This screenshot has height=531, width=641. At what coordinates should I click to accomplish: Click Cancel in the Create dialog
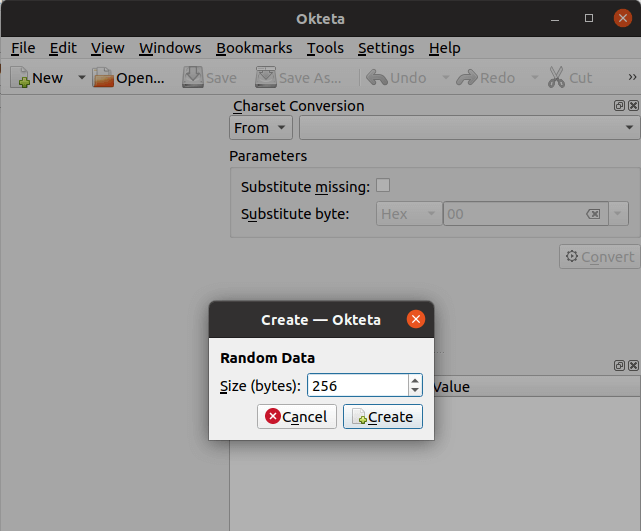point(297,417)
